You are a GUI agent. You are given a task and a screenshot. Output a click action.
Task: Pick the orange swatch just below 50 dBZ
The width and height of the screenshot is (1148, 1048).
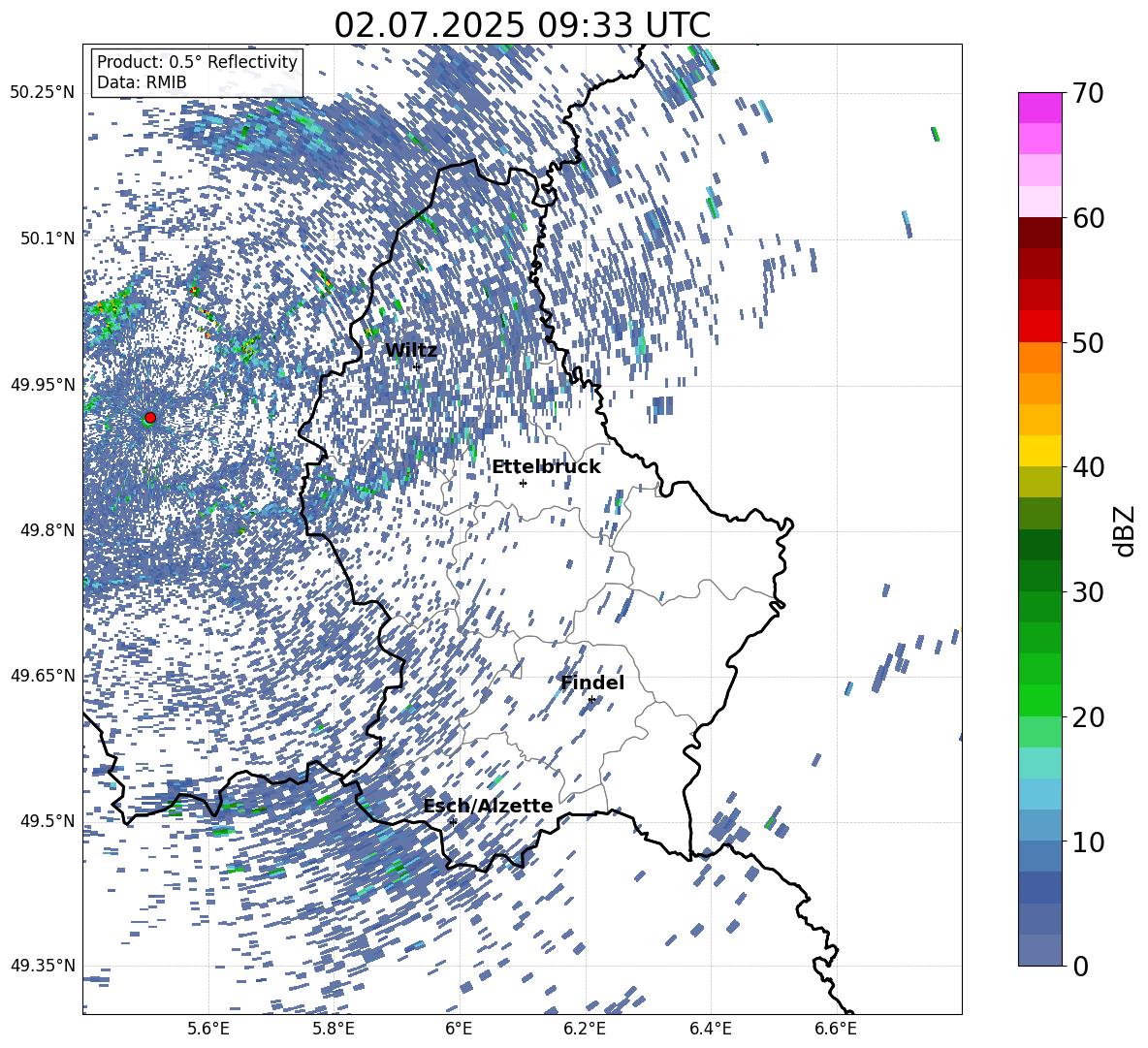[1040, 358]
